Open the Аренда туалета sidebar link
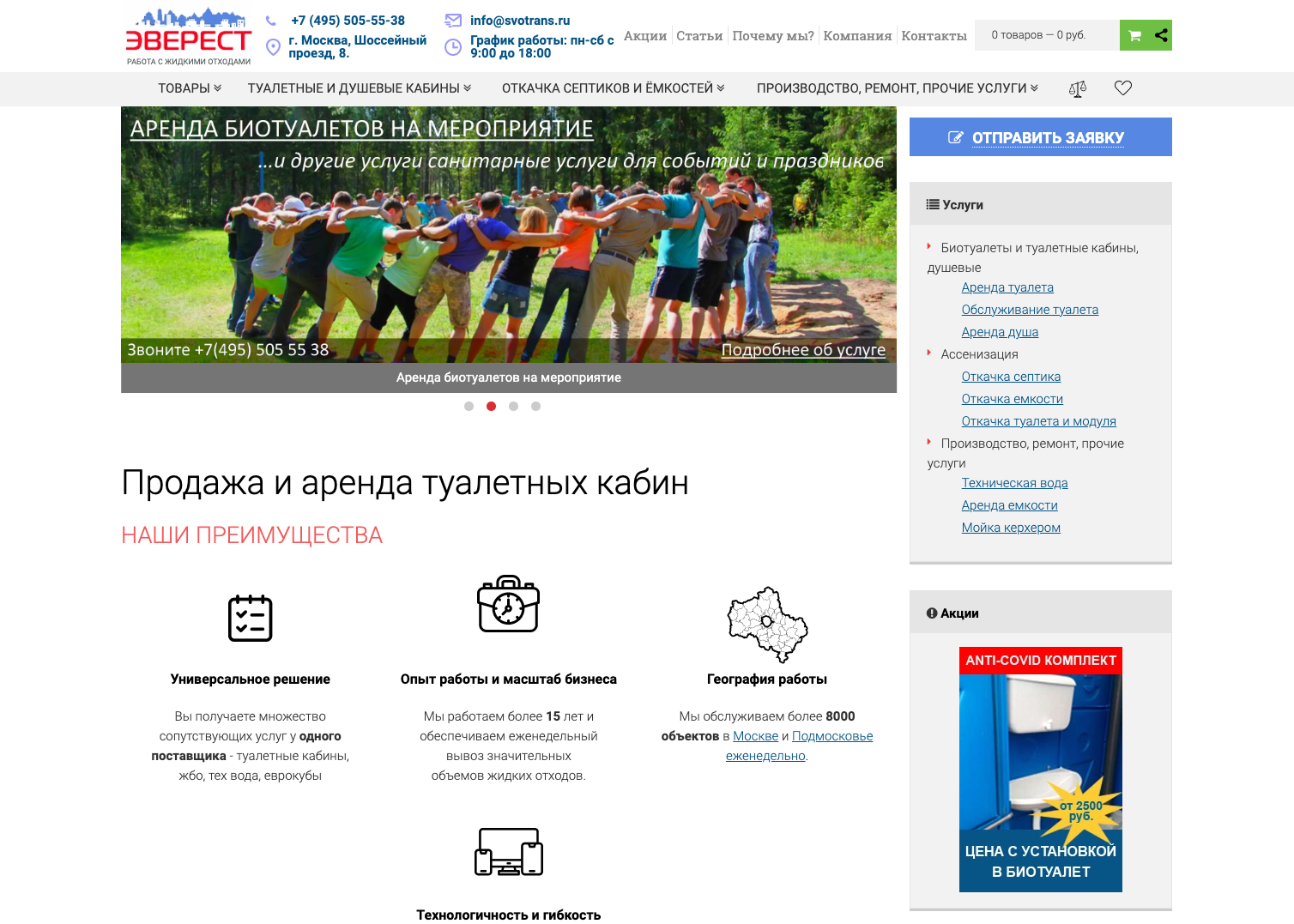1294x924 pixels. pos(1007,287)
